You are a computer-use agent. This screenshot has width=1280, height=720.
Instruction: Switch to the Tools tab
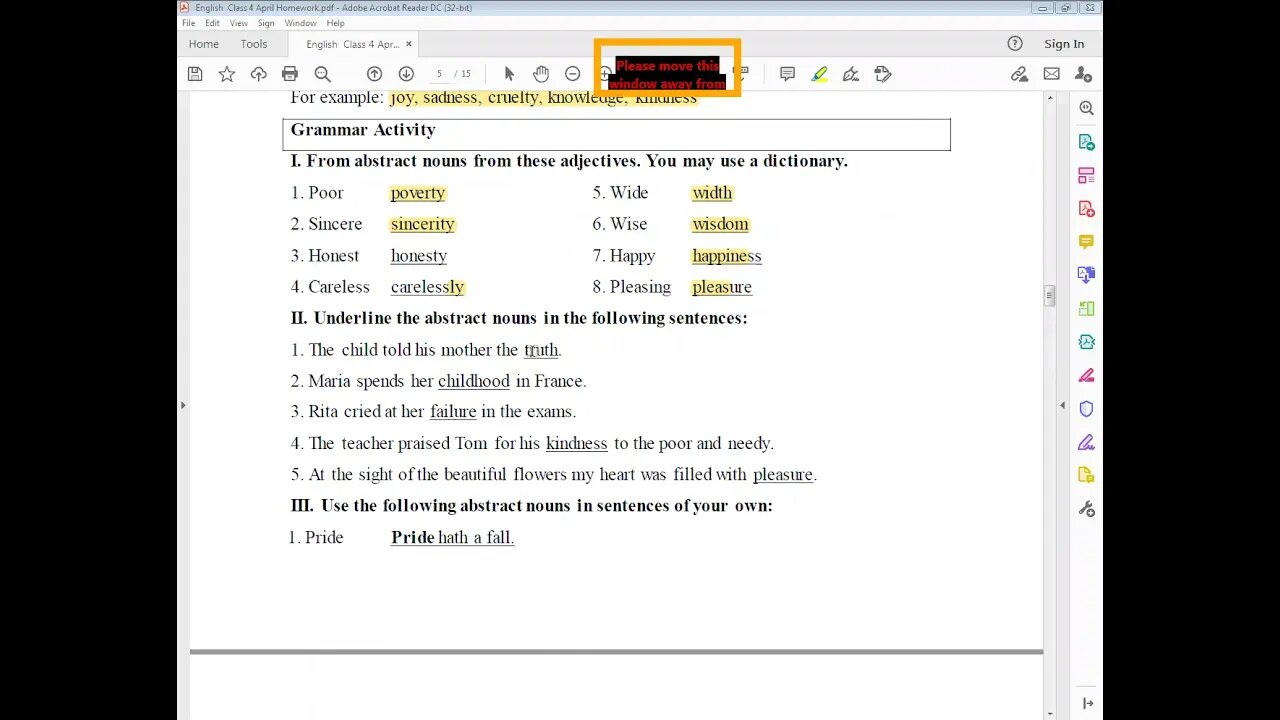[x=254, y=44]
